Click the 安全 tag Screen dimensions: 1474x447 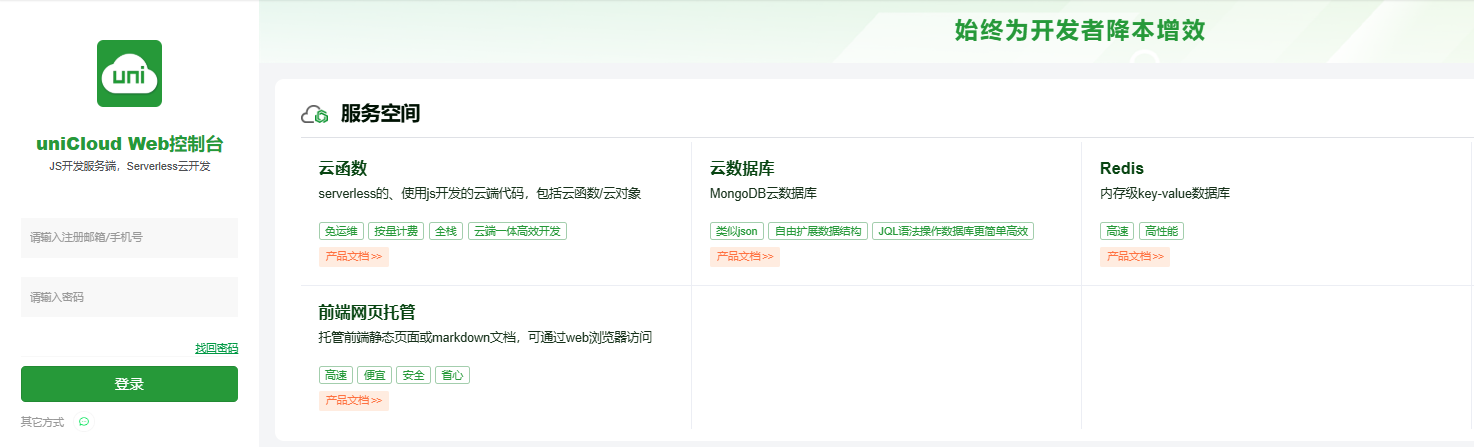tap(414, 375)
